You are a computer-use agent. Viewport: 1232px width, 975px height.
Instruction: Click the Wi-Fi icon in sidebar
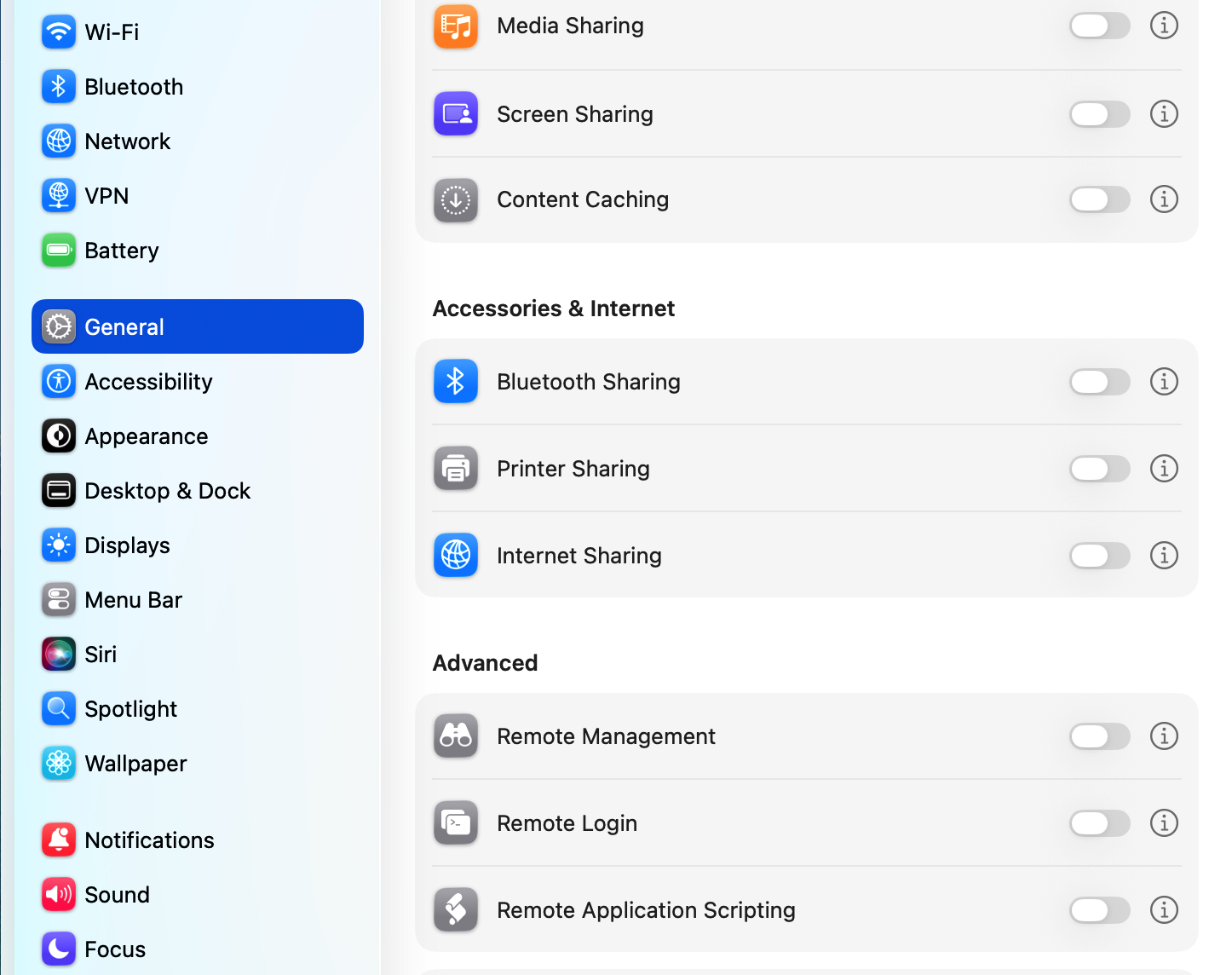click(58, 32)
